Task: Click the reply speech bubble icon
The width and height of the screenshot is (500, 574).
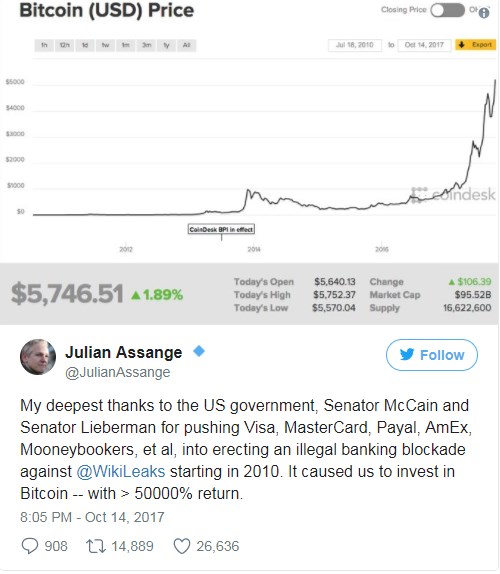Action: click(30, 545)
